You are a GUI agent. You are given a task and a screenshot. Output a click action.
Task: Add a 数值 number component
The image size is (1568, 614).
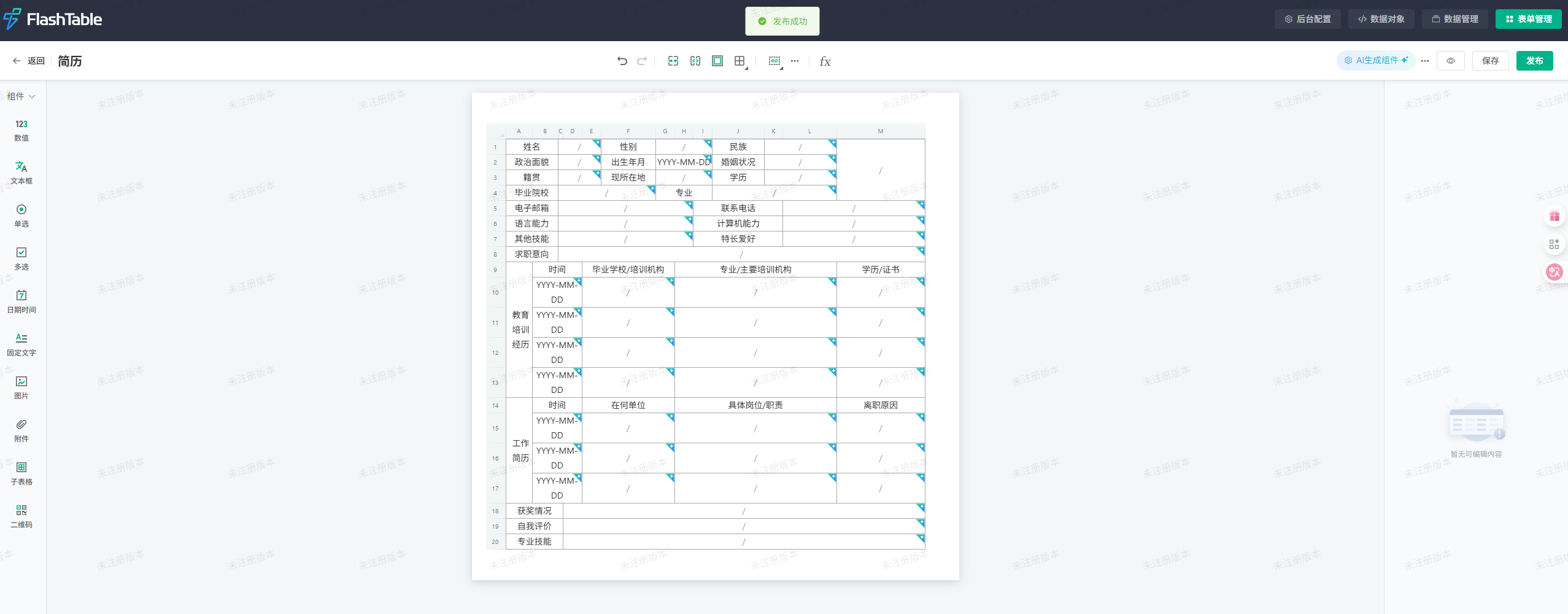(x=21, y=131)
